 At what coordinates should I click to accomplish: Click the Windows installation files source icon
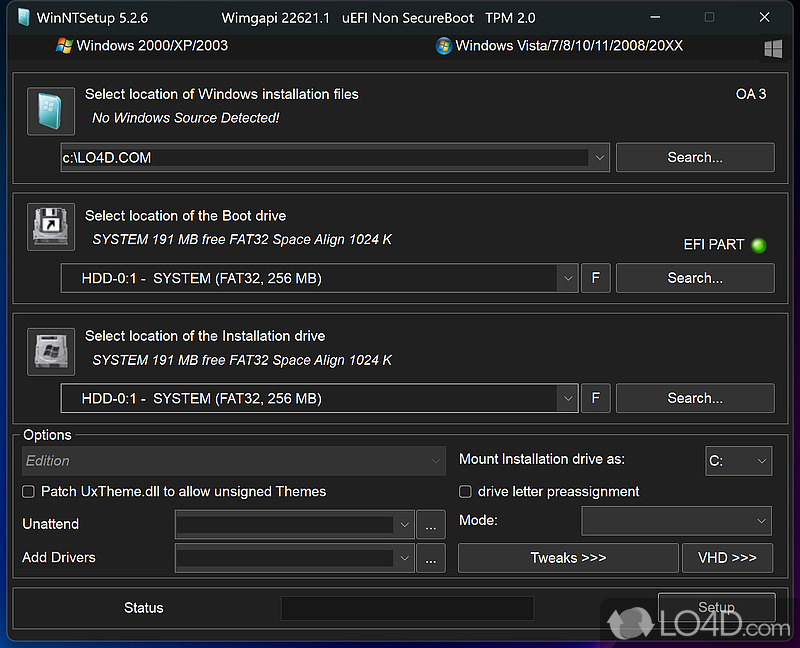click(x=51, y=111)
